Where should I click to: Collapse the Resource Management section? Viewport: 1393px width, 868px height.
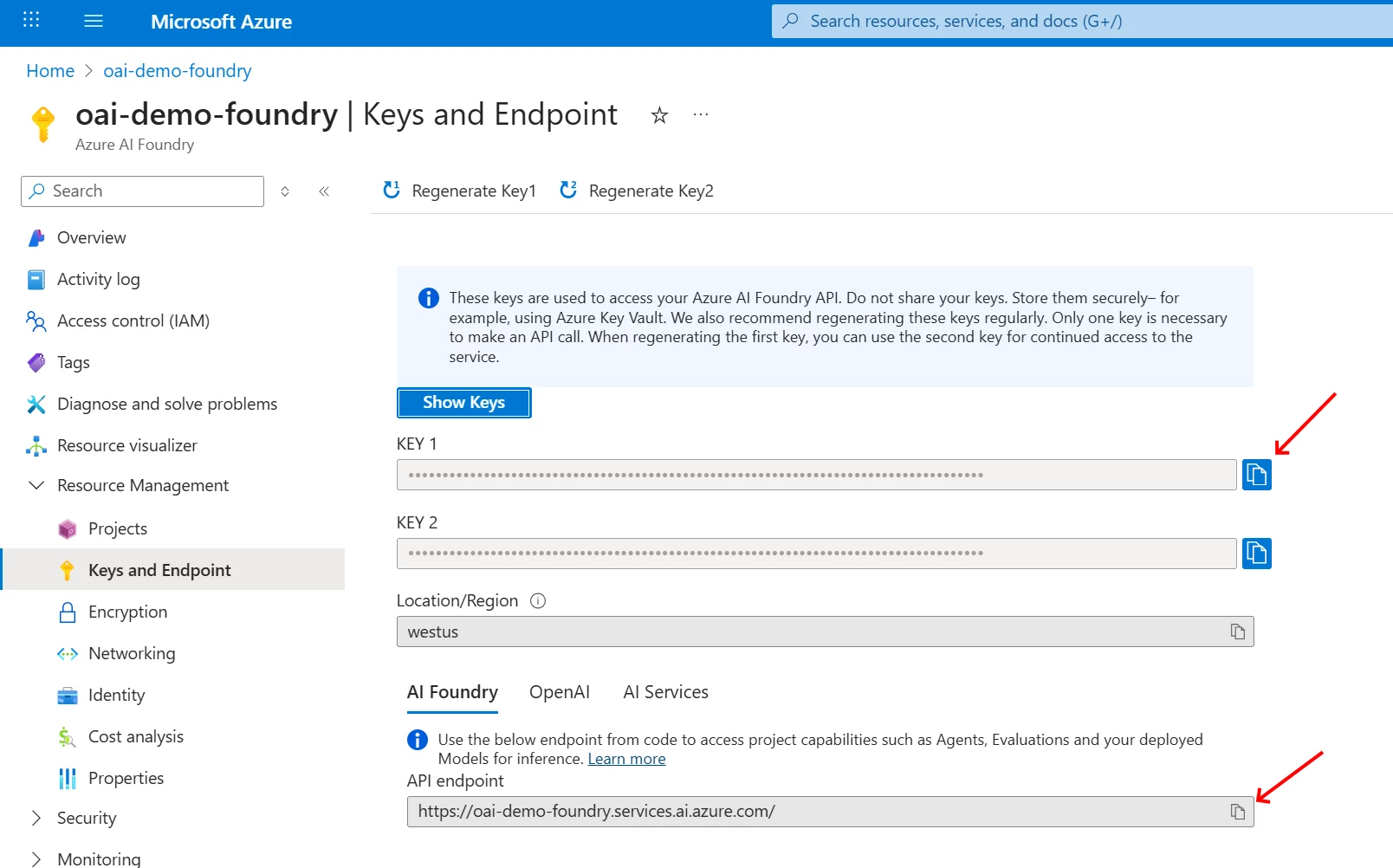pos(36,485)
